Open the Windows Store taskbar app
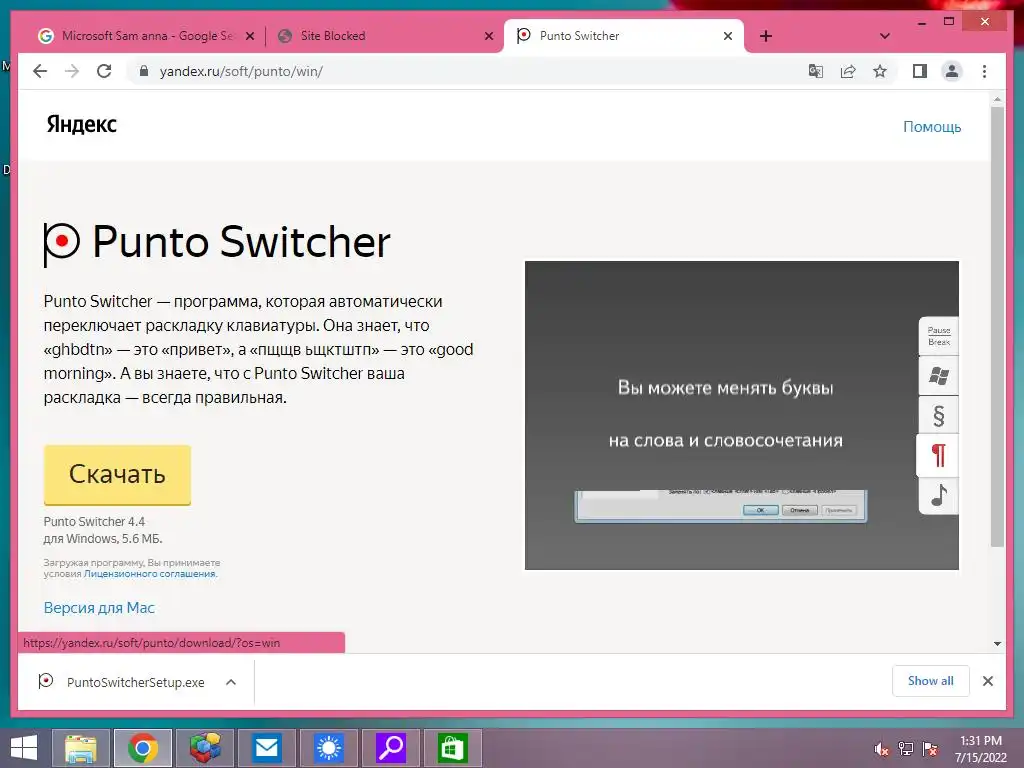The image size is (1024, 768). [453, 748]
